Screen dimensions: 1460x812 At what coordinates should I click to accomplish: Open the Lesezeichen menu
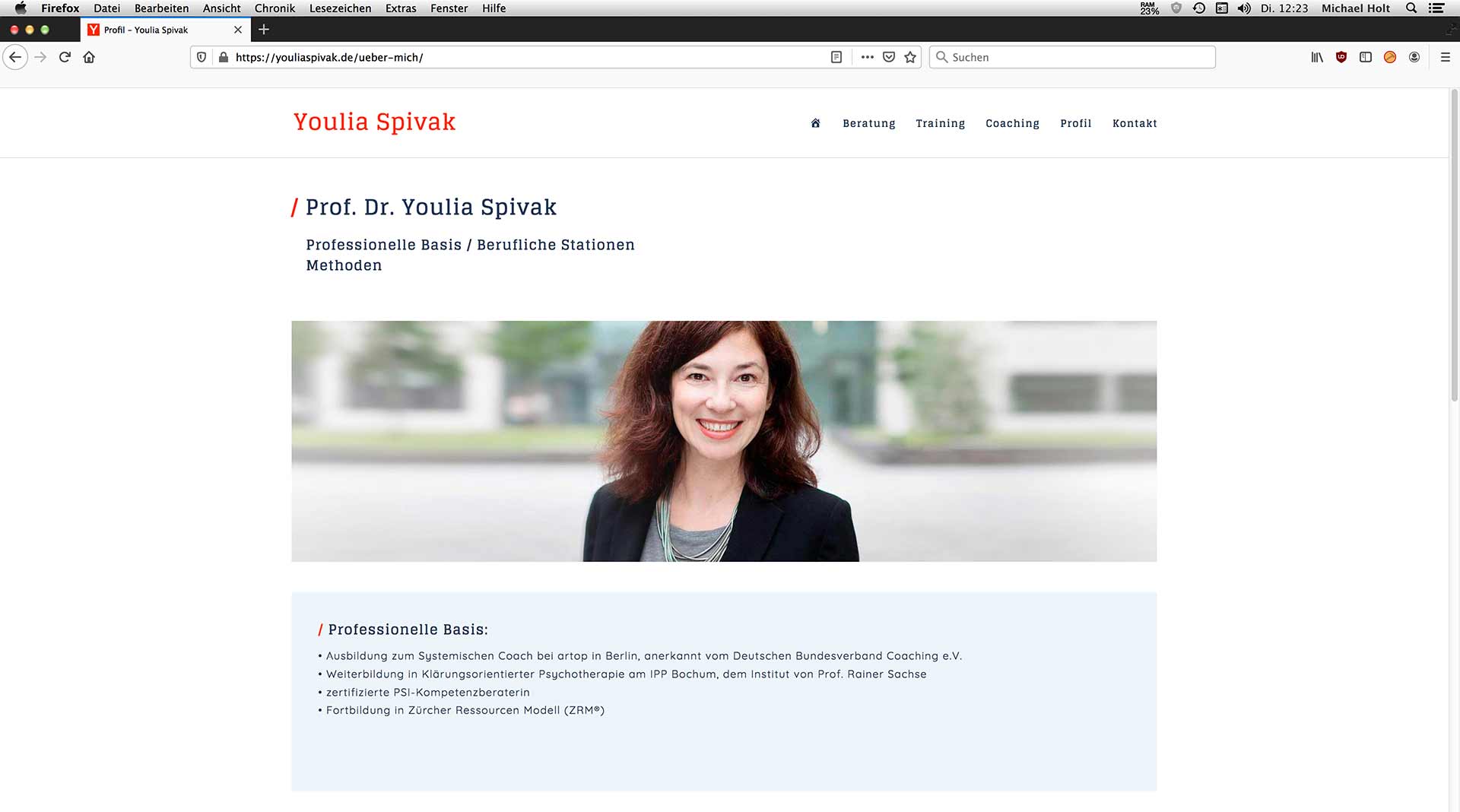point(340,8)
